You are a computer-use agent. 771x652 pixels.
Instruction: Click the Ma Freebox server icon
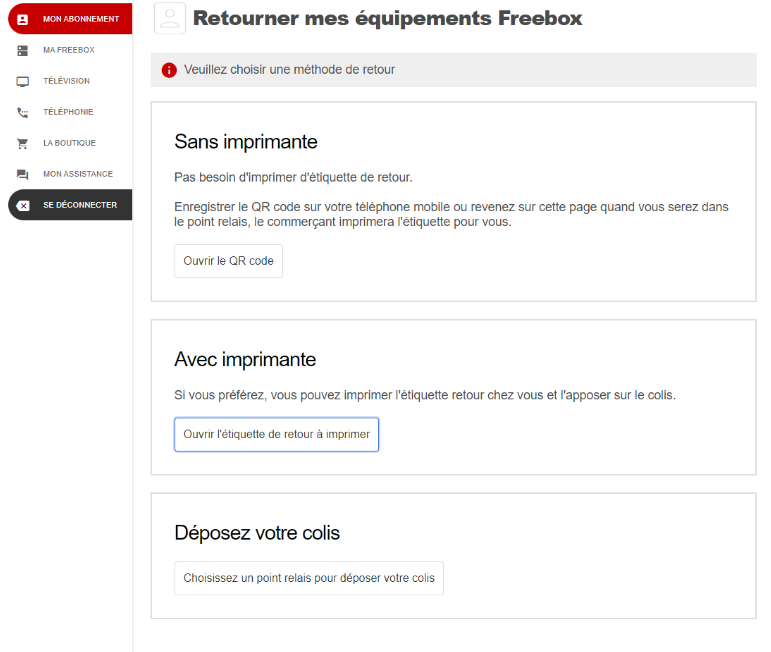point(23,50)
